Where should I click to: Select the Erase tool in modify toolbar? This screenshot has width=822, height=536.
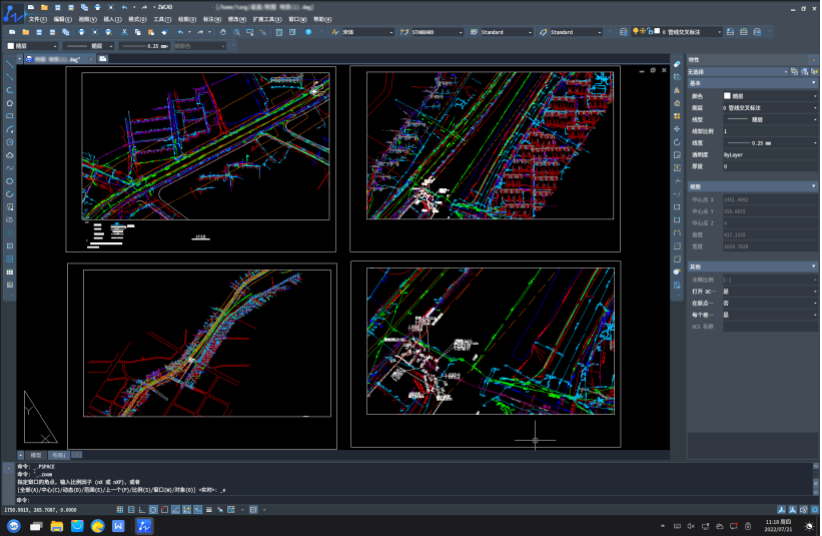[677, 65]
